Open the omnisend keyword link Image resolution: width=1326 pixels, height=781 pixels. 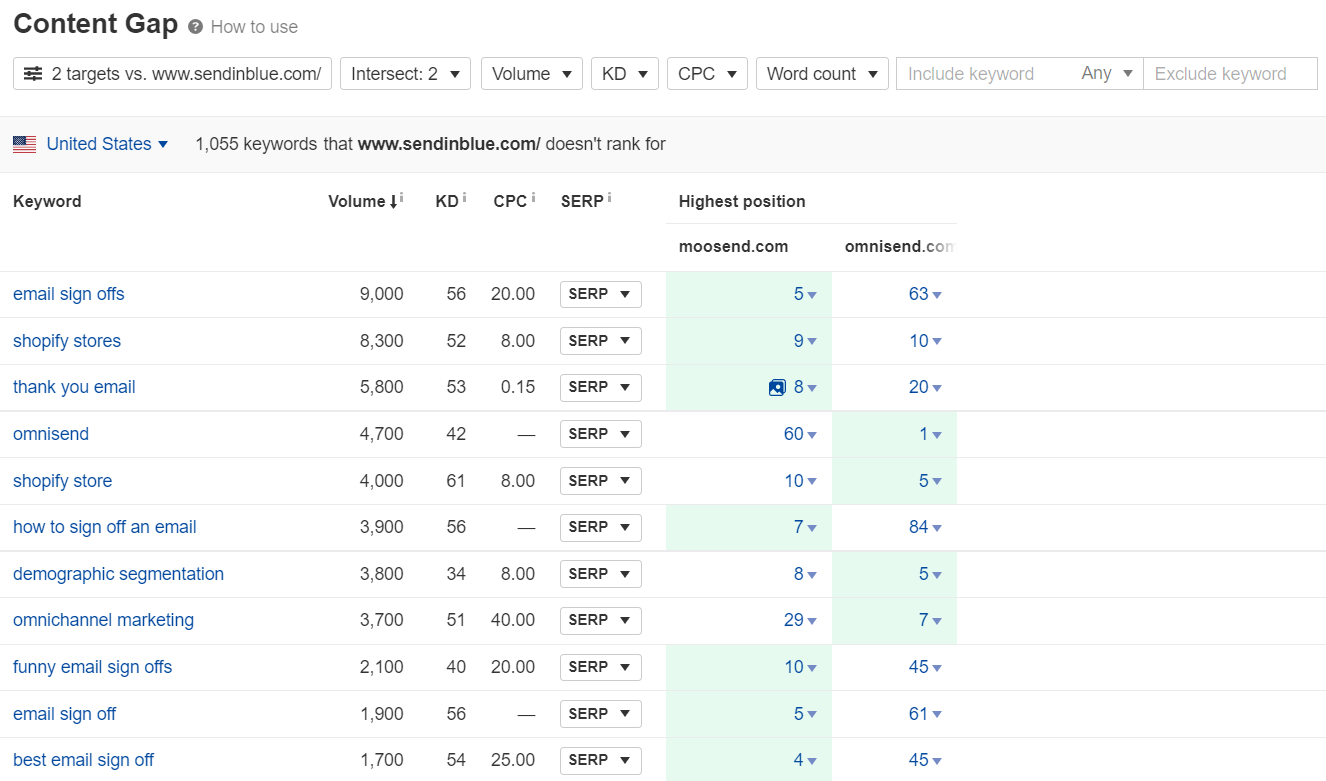[x=51, y=434]
